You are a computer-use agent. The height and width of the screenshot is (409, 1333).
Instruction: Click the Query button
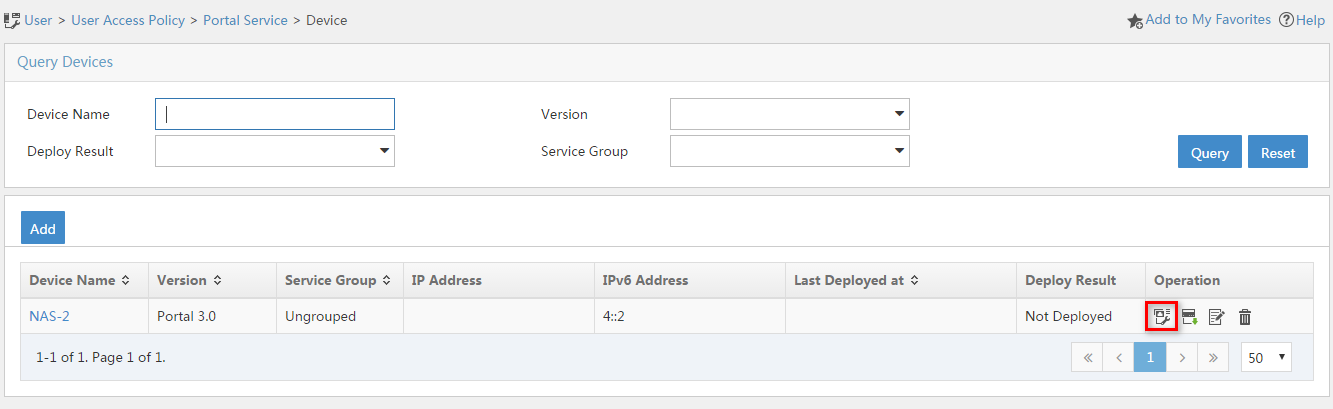[x=1210, y=153]
